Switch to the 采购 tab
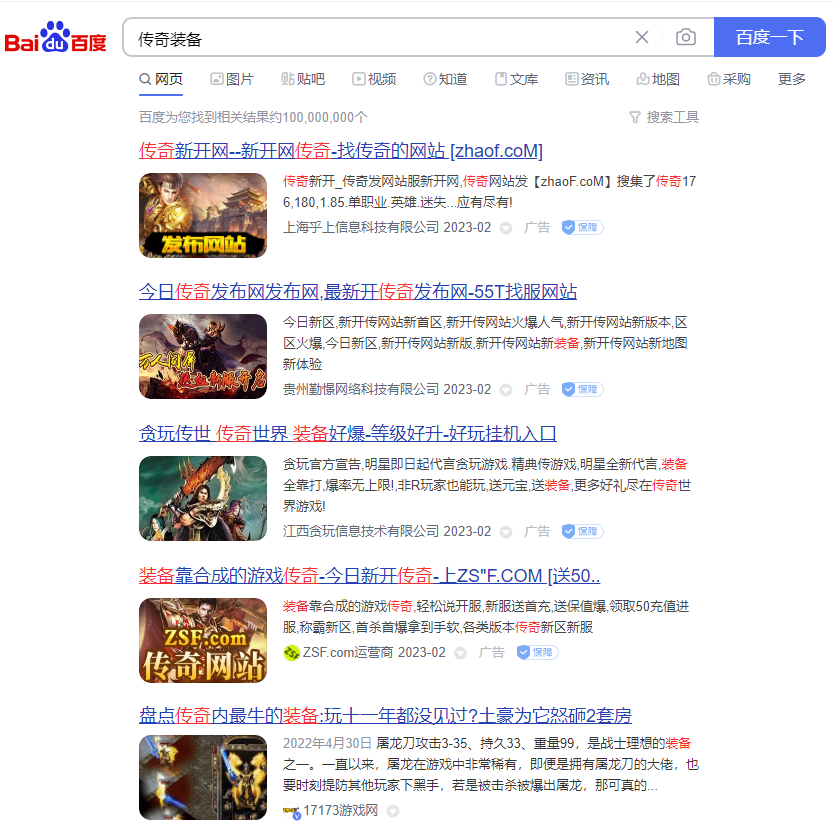Viewport: 833px width, 833px height. [x=729, y=80]
